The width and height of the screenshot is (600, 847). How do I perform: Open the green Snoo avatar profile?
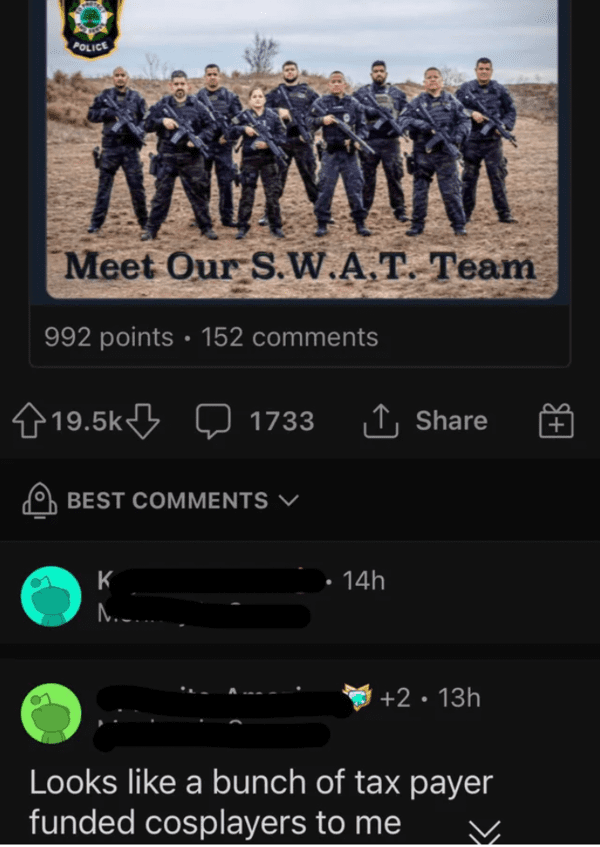(51, 714)
